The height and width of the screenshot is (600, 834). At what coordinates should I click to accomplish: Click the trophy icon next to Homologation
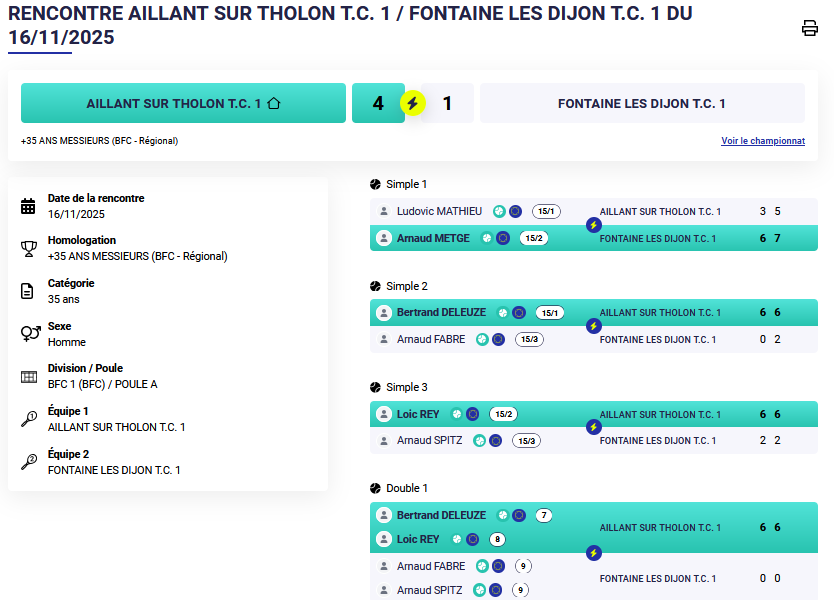click(x=28, y=248)
